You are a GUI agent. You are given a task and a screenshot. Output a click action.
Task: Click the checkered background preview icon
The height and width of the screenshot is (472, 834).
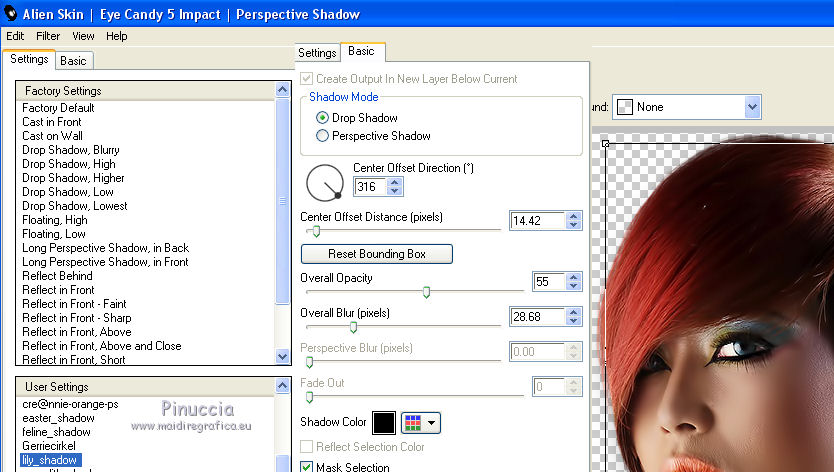[x=624, y=107]
